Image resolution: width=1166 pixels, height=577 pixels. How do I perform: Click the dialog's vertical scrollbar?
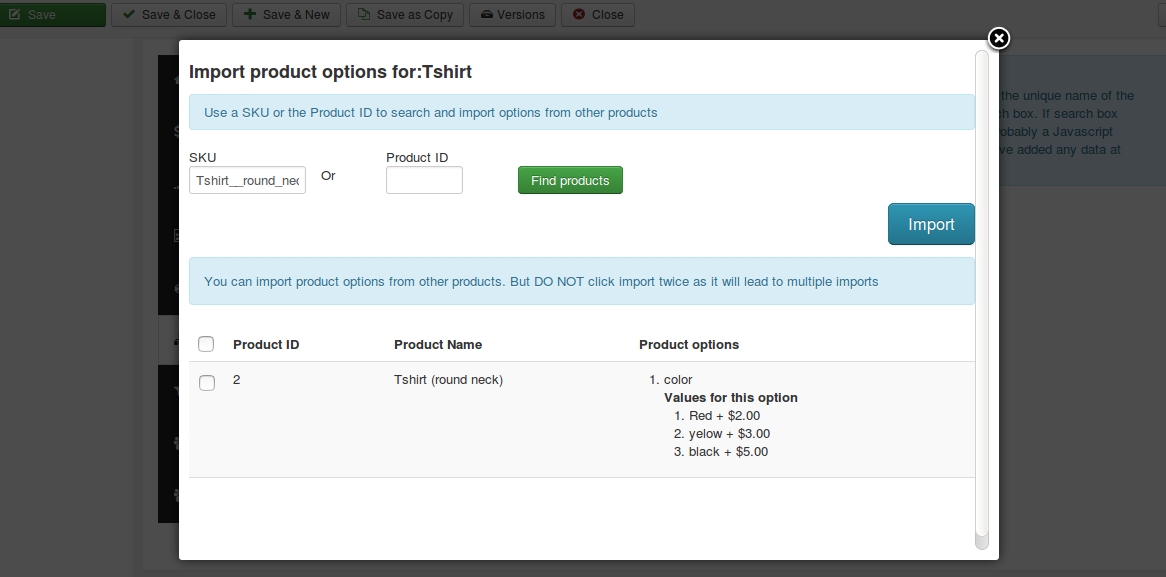(981, 300)
